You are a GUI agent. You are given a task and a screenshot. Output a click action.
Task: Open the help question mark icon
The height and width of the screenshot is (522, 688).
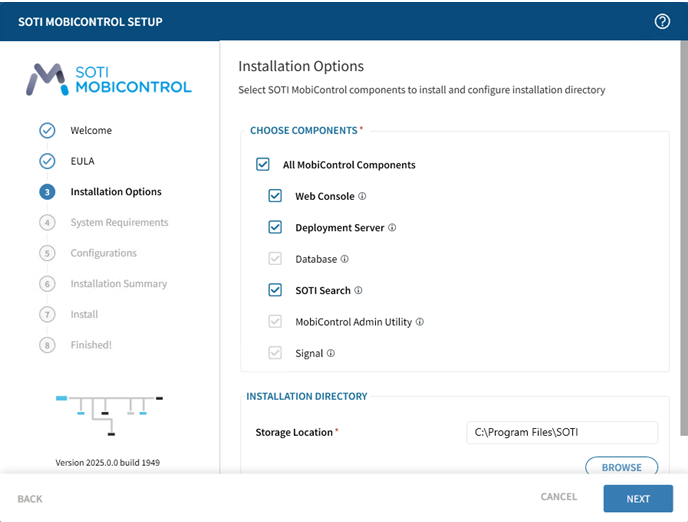coord(662,21)
